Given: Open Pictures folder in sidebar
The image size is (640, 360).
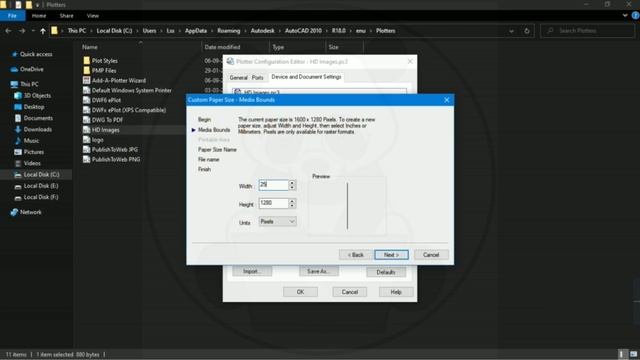Looking at the screenshot, I should (33, 152).
